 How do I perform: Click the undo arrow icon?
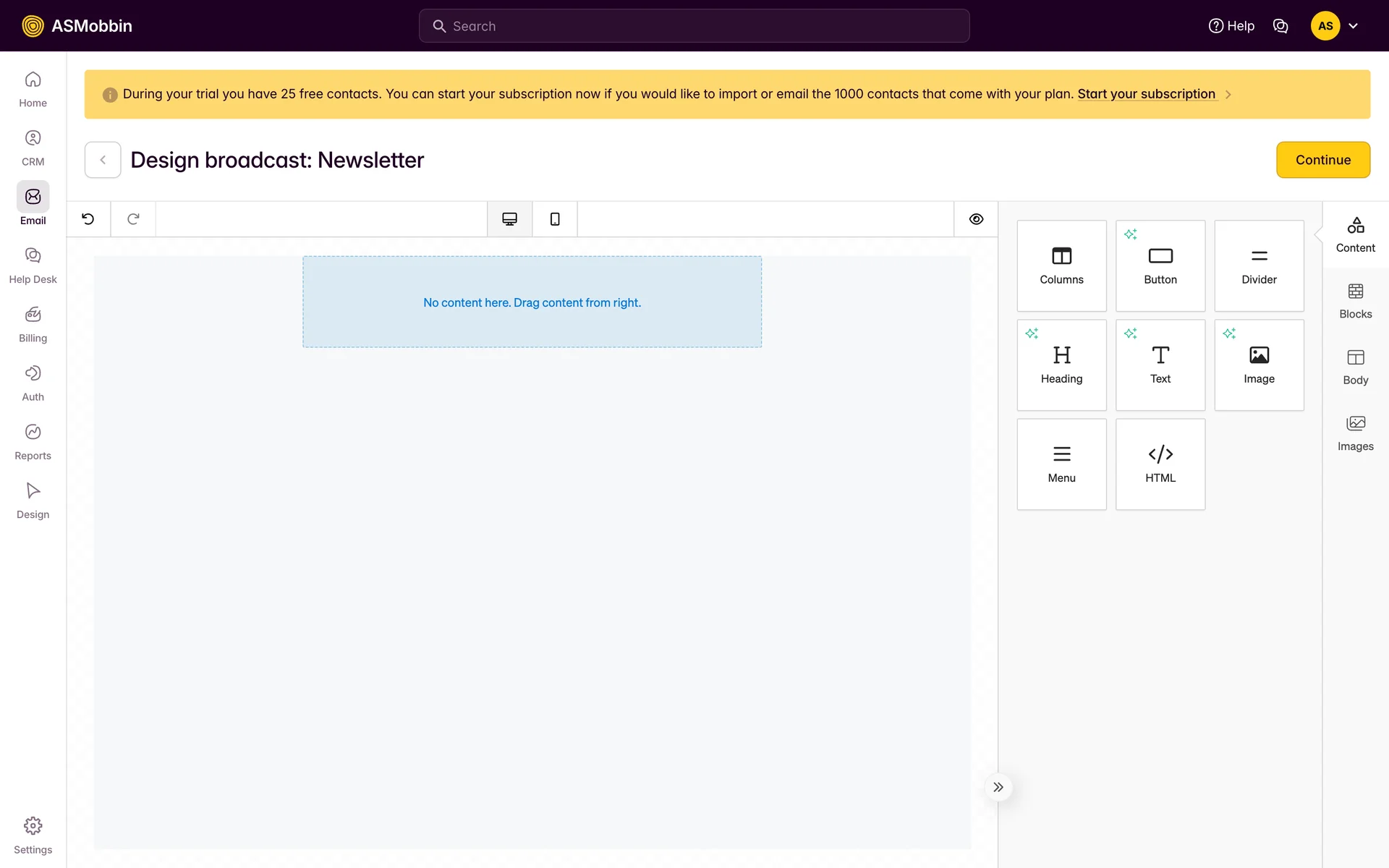coord(88,219)
